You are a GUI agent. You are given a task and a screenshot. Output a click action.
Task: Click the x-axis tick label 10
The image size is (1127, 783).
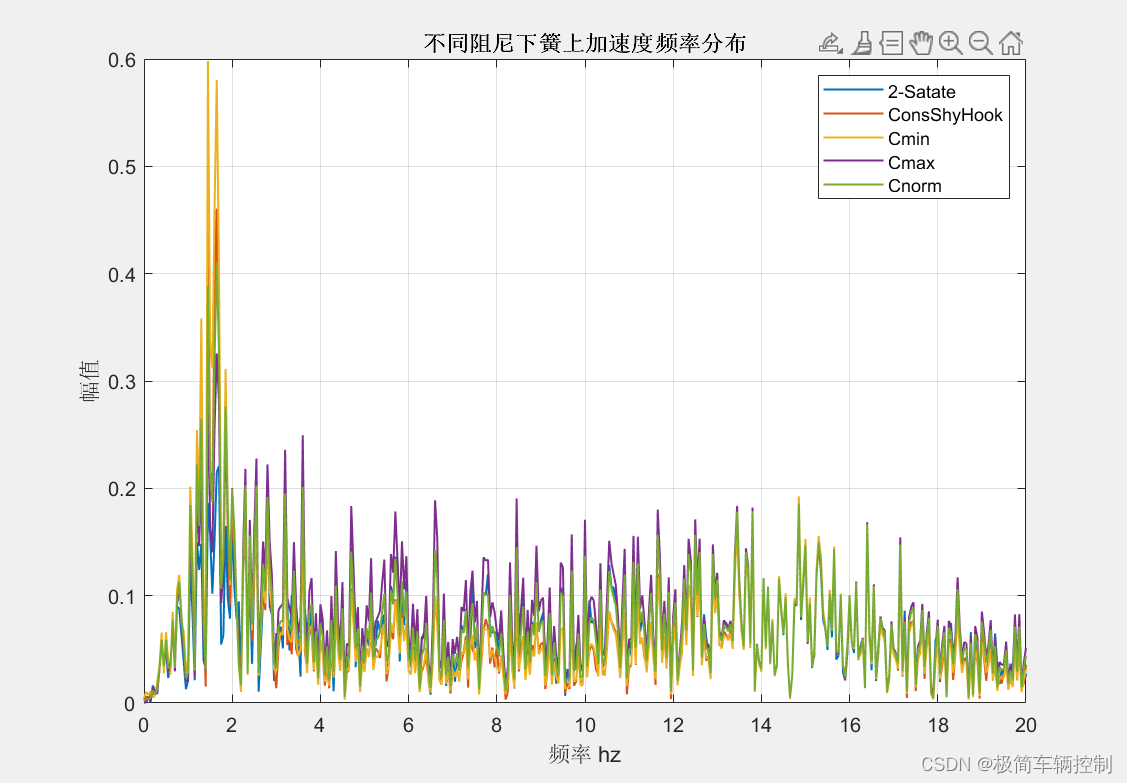(585, 725)
